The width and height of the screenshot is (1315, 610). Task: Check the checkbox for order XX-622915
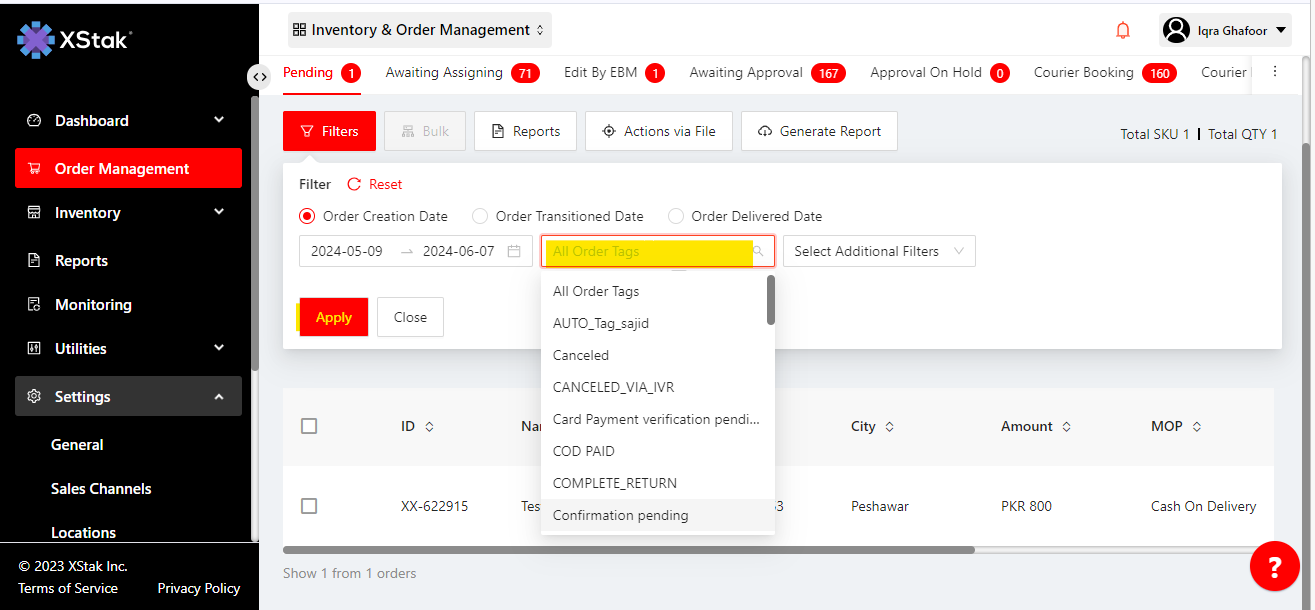(x=309, y=506)
